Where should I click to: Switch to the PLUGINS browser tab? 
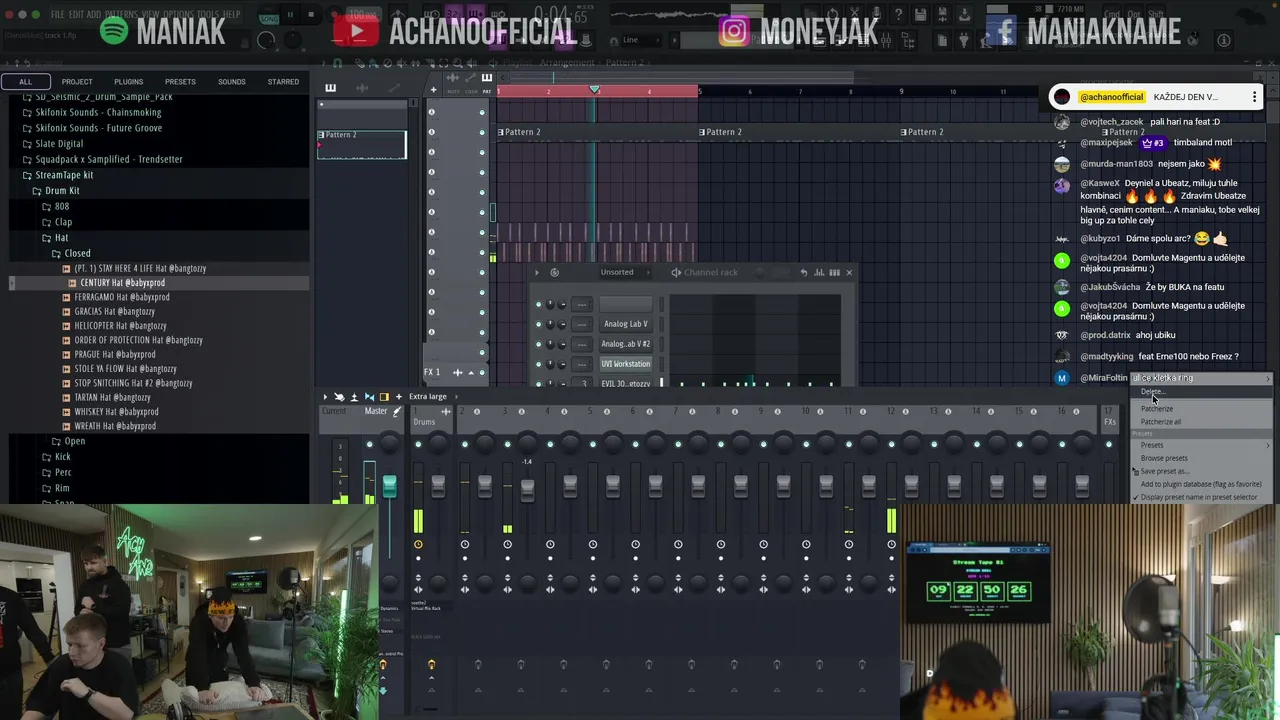[x=128, y=82]
